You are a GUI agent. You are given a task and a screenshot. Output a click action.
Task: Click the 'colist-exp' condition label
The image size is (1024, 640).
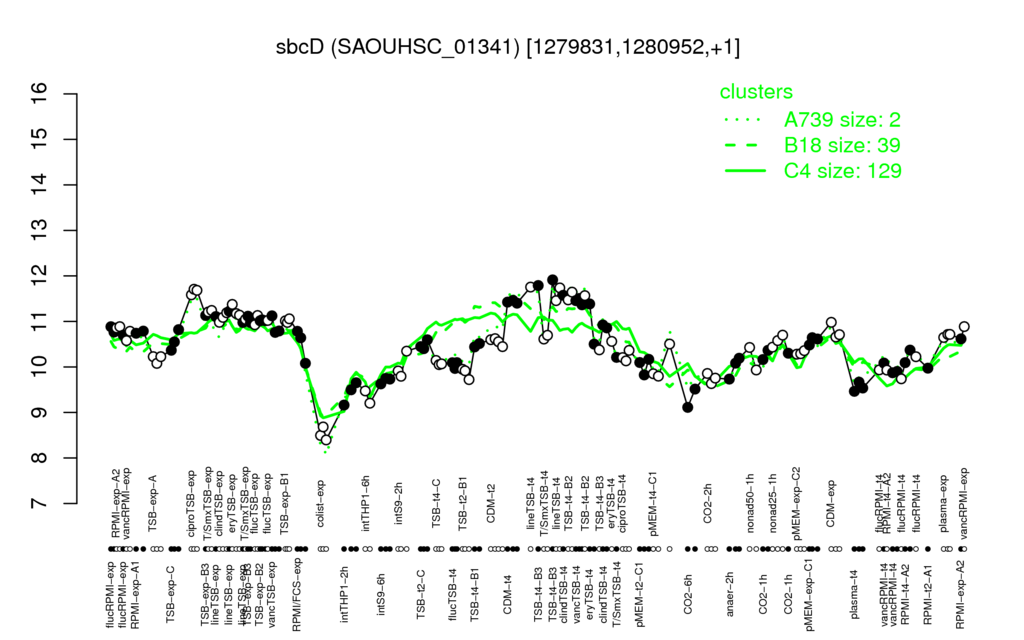tap(321, 504)
